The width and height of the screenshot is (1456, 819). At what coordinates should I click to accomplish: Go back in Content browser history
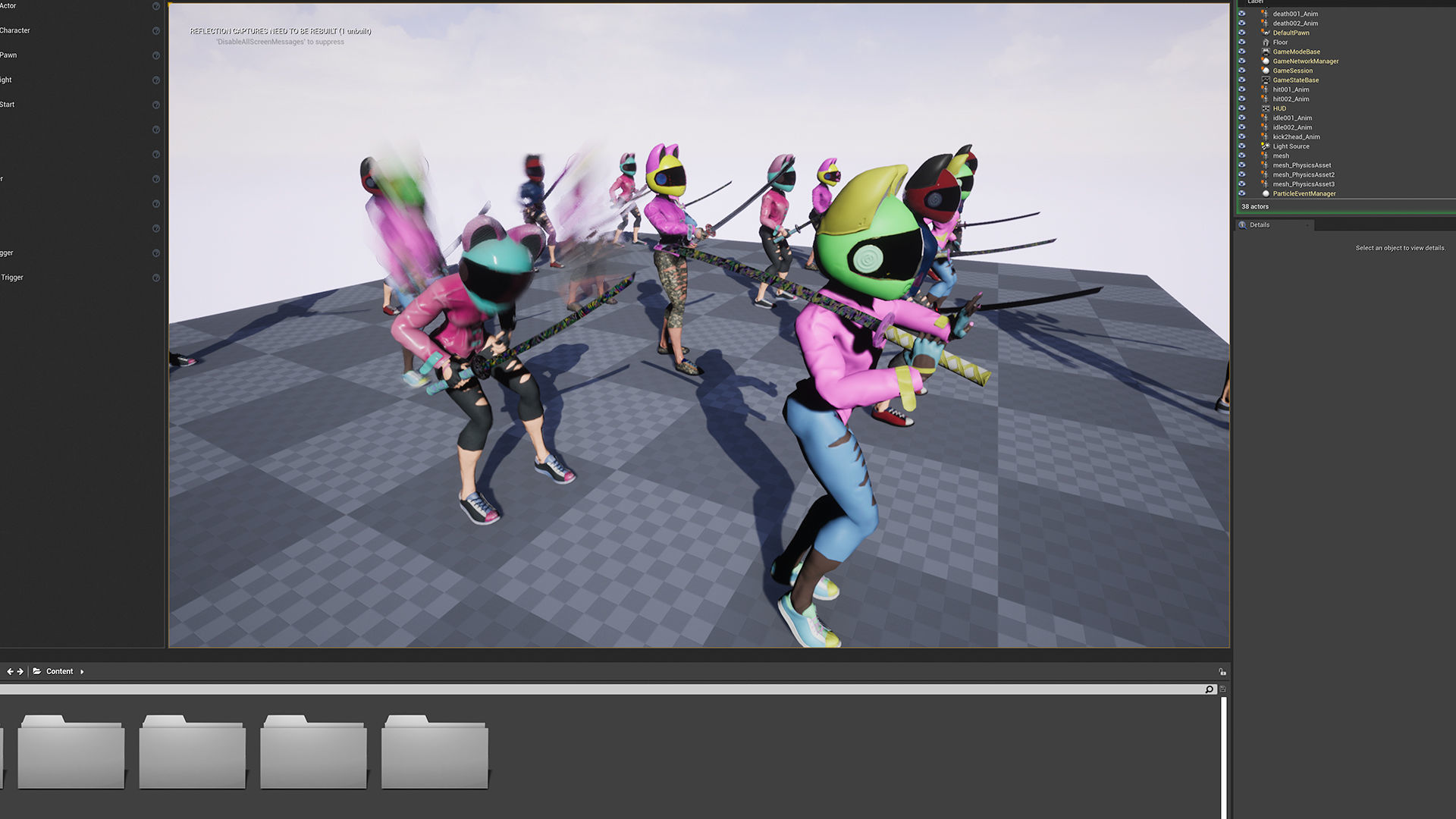click(10, 671)
